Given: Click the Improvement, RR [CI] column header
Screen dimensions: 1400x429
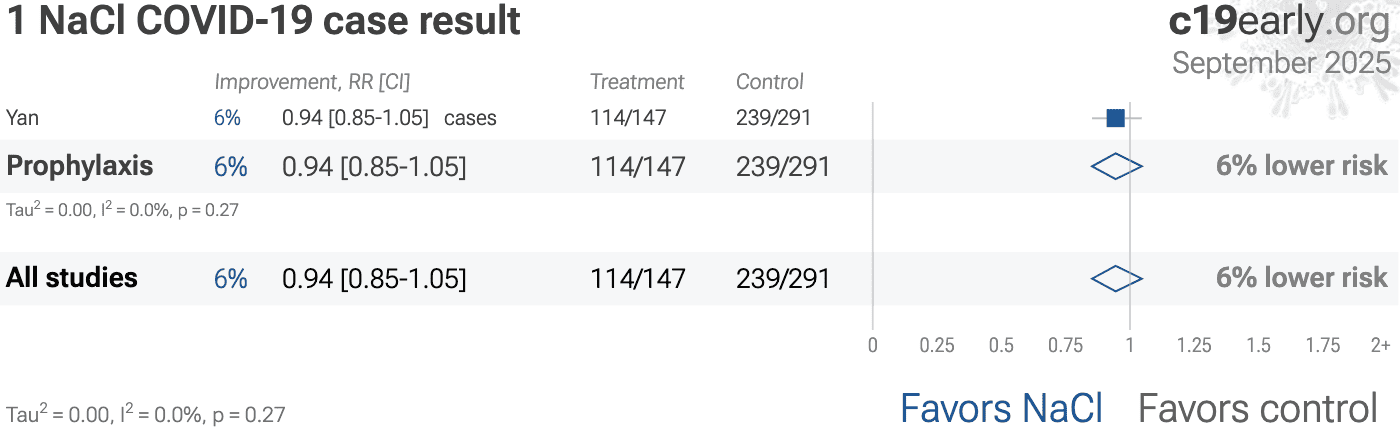Looking at the screenshot, I should click(312, 82).
